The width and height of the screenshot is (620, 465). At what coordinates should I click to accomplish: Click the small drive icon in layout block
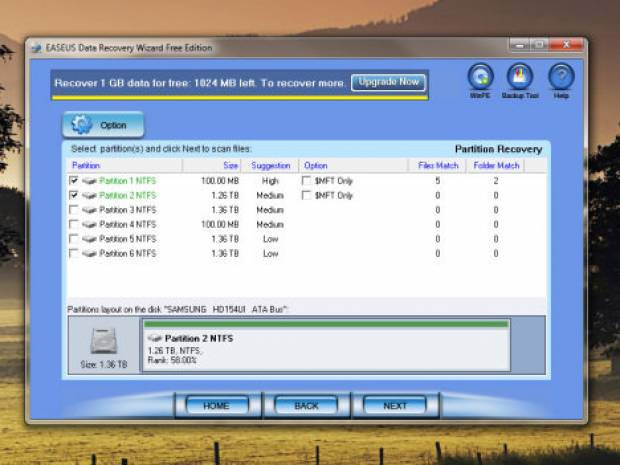155,338
